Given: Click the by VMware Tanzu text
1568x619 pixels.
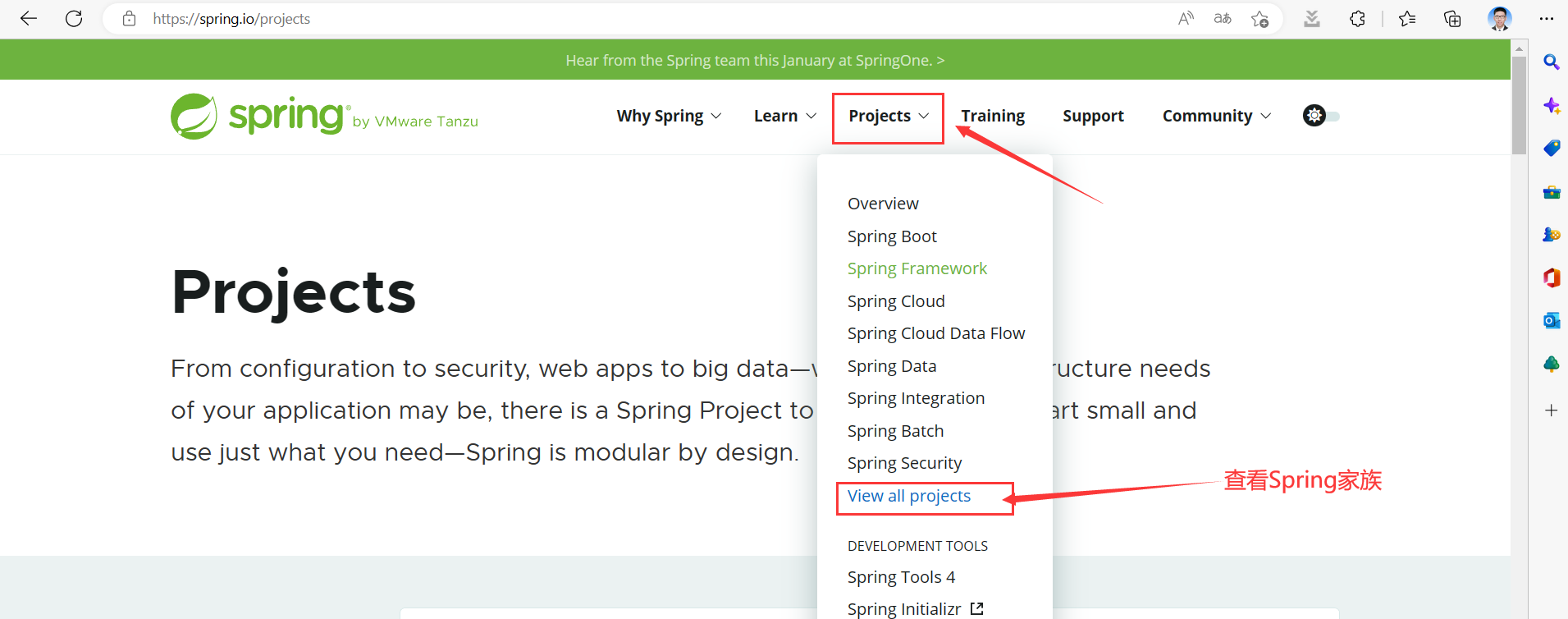Looking at the screenshot, I should 415,122.
